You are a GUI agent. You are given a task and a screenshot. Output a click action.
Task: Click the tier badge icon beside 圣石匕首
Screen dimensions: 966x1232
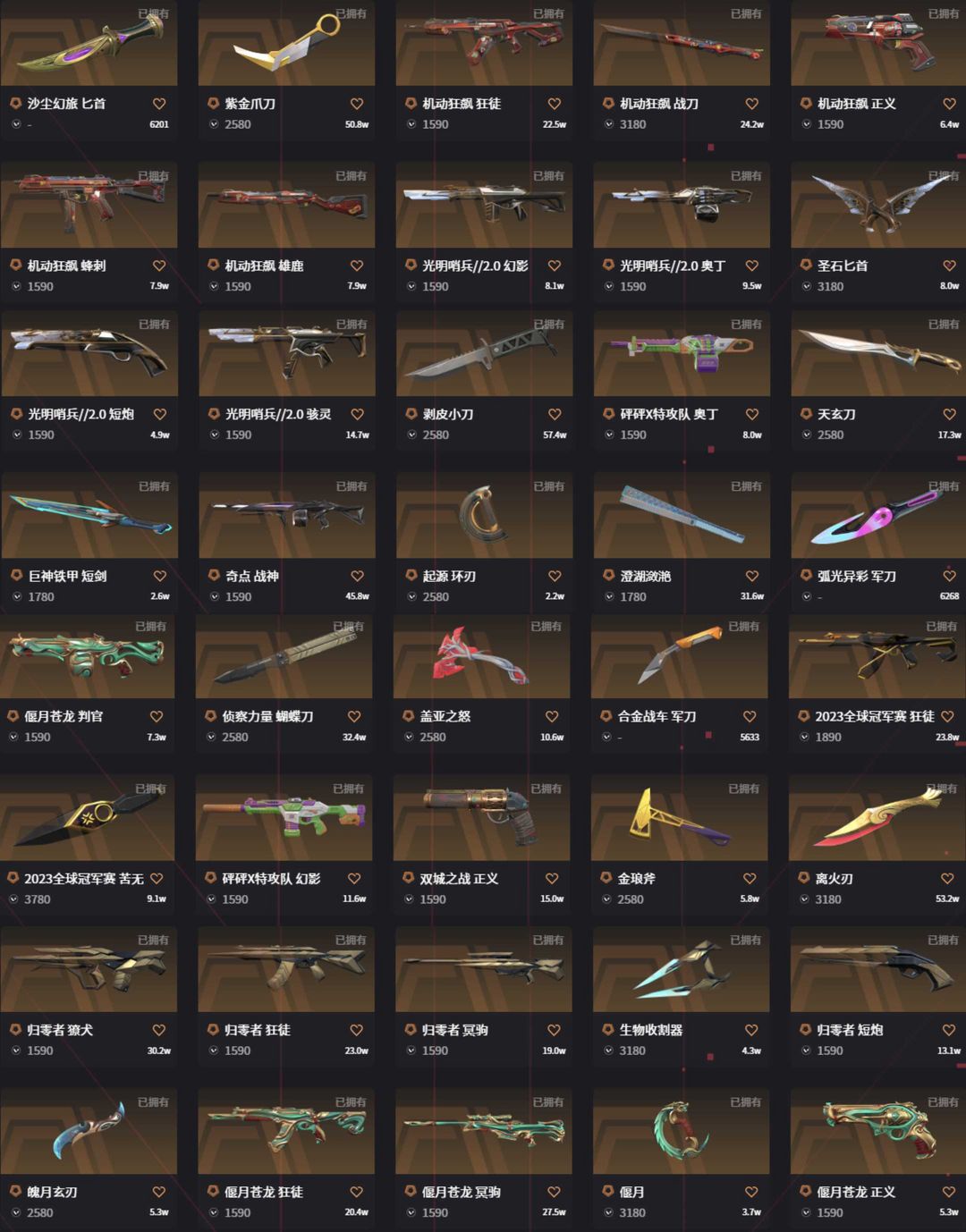[806, 266]
